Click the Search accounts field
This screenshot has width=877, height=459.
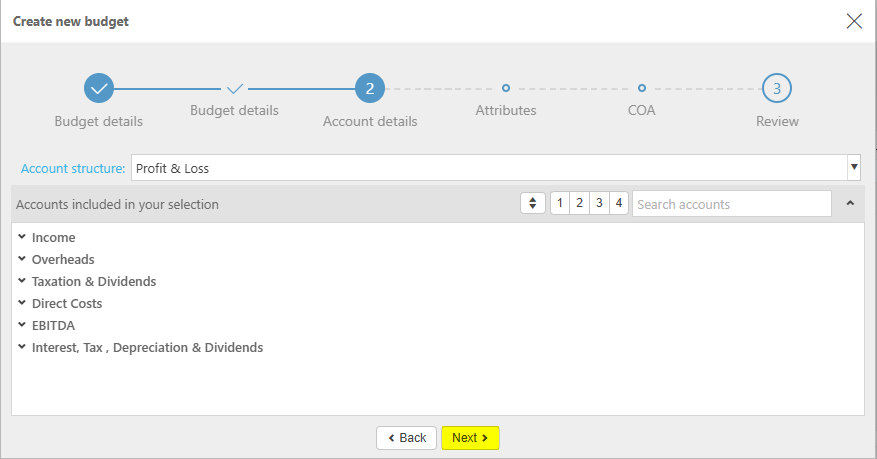(x=731, y=204)
